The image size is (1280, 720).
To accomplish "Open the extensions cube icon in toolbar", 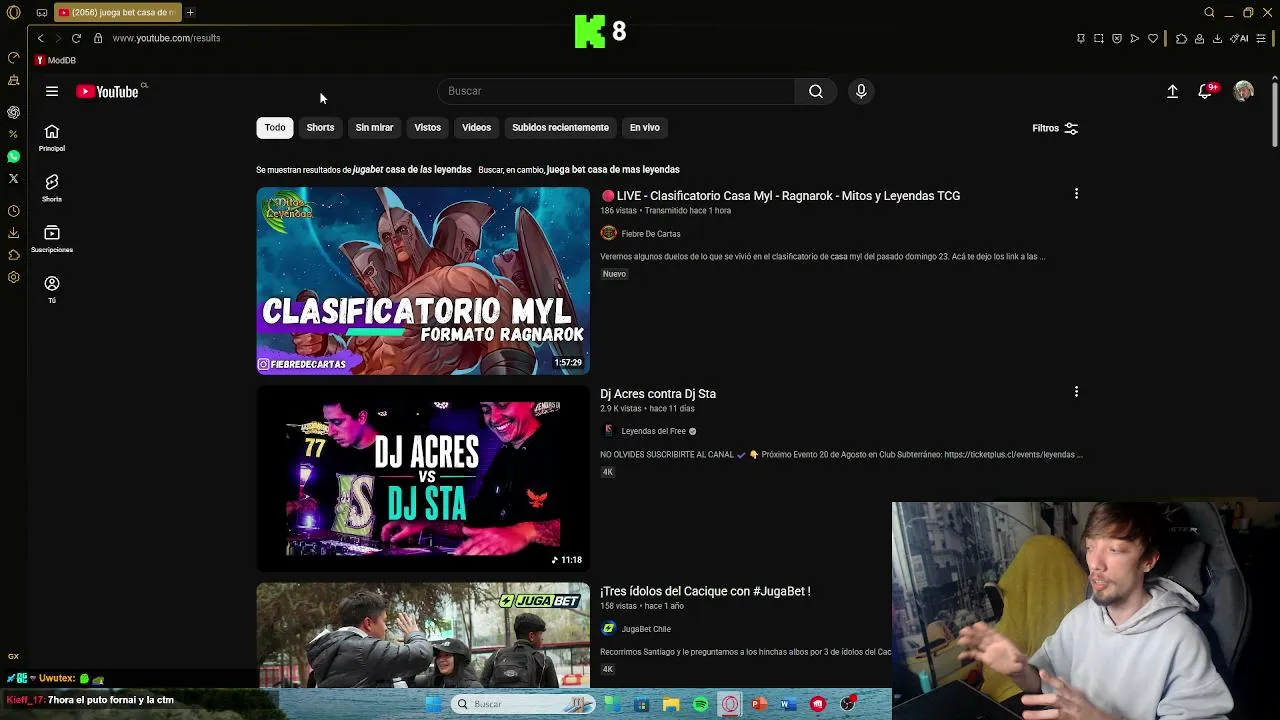I will pyautogui.click(x=1181, y=38).
